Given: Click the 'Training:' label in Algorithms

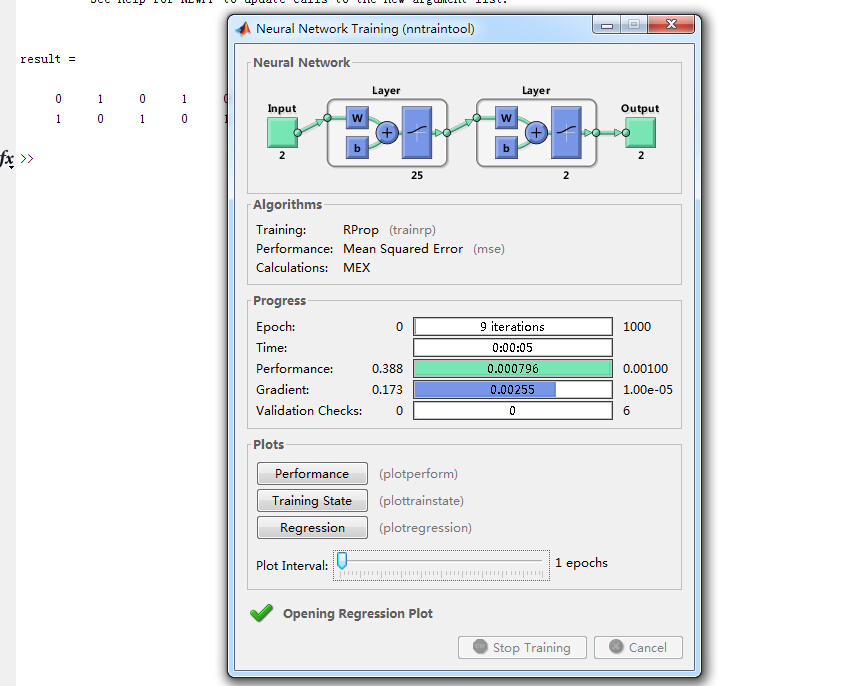Looking at the screenshot, I should 281,230.
